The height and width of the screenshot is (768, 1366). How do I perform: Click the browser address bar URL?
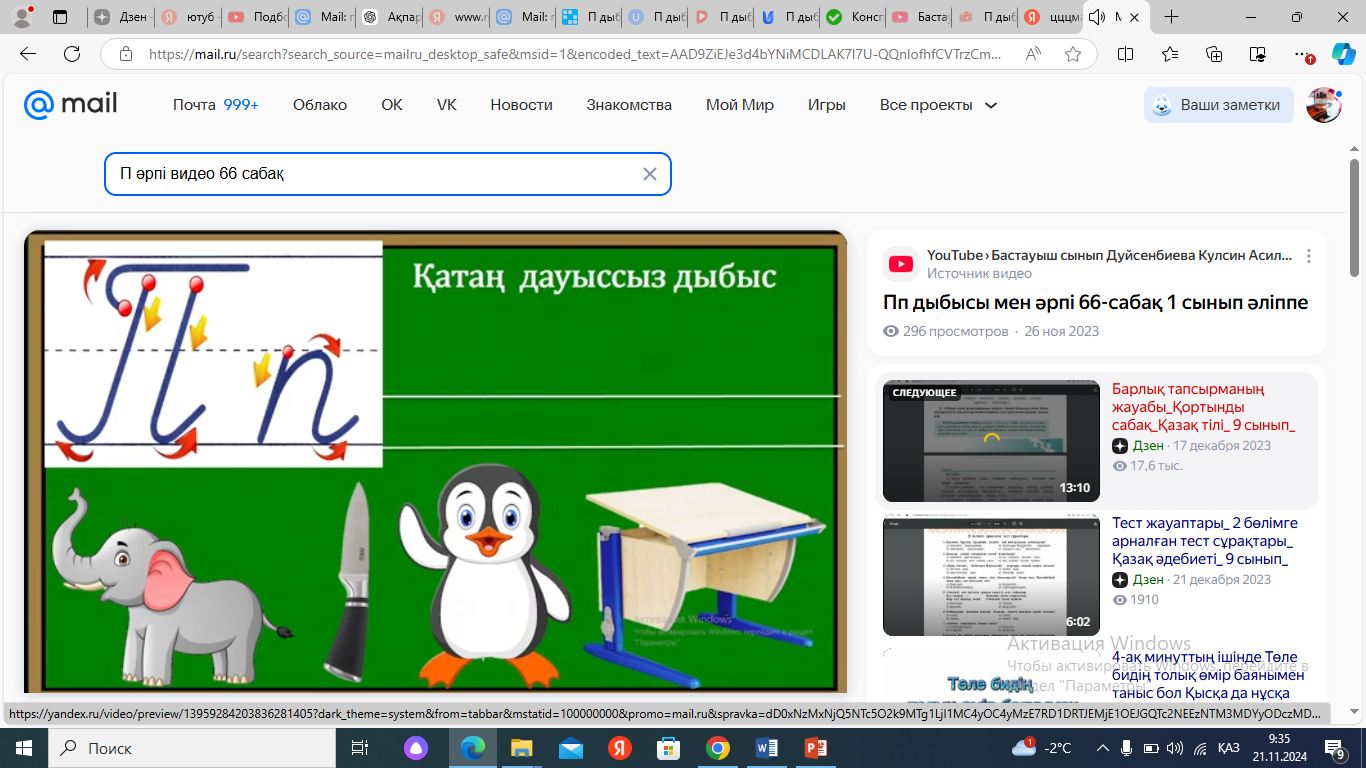575,54
